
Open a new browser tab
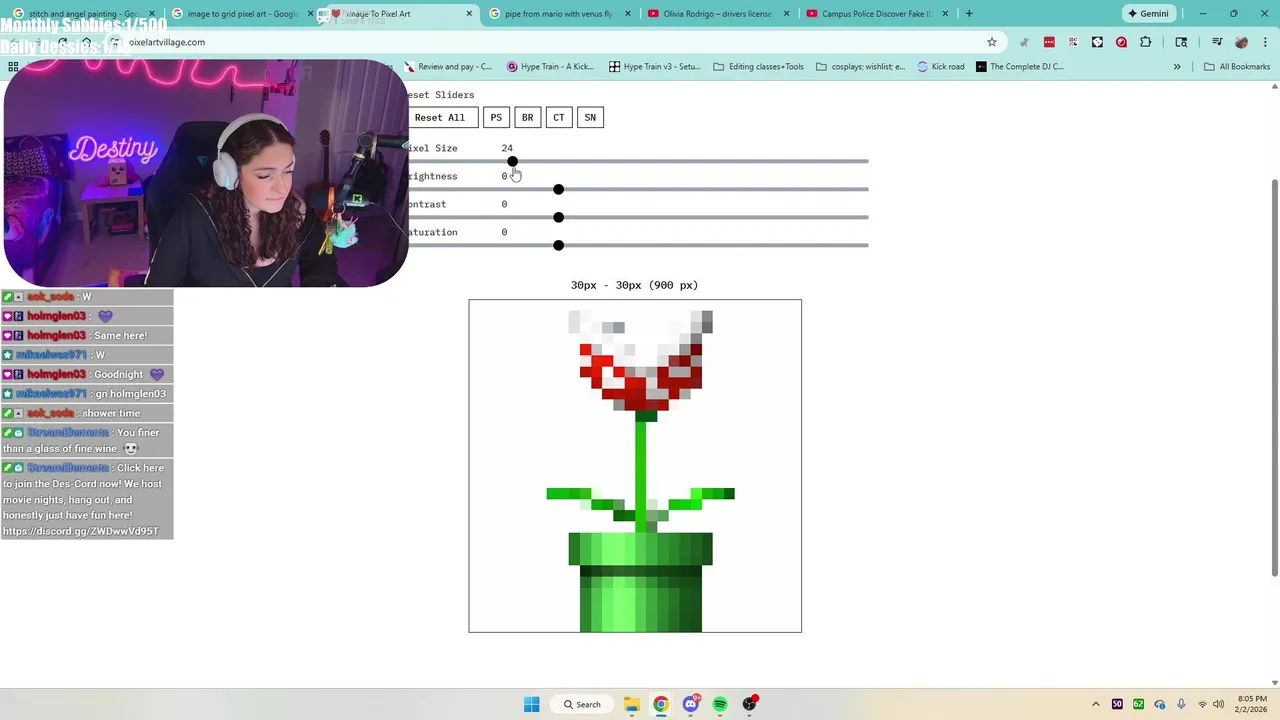click(968, 14)
